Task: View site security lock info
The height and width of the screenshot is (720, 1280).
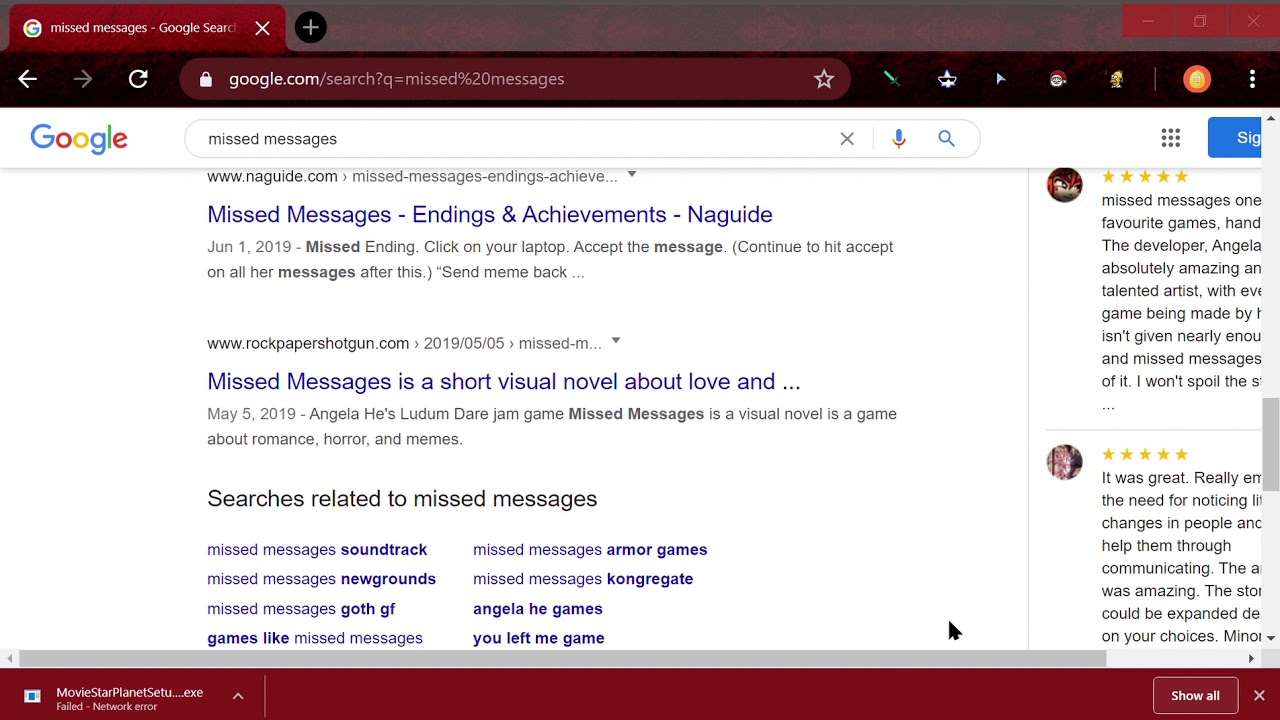Action: tap(206, 79)
